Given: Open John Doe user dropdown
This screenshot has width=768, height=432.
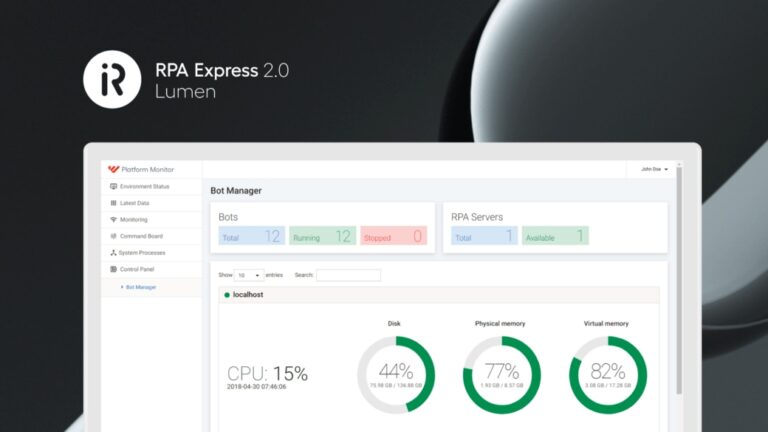Looking at the screenshot, I should click(x=654, y=169).
